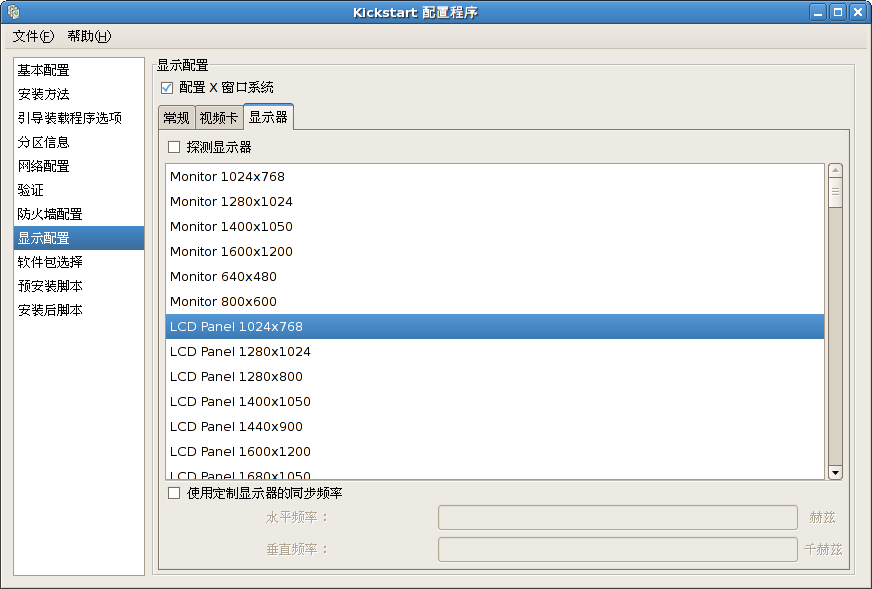Image resolution: width=872 pixels, height=589 pixels.
Task: Open the 文件(F) menu
Action: pyautogui.click(x=33, y=36)
